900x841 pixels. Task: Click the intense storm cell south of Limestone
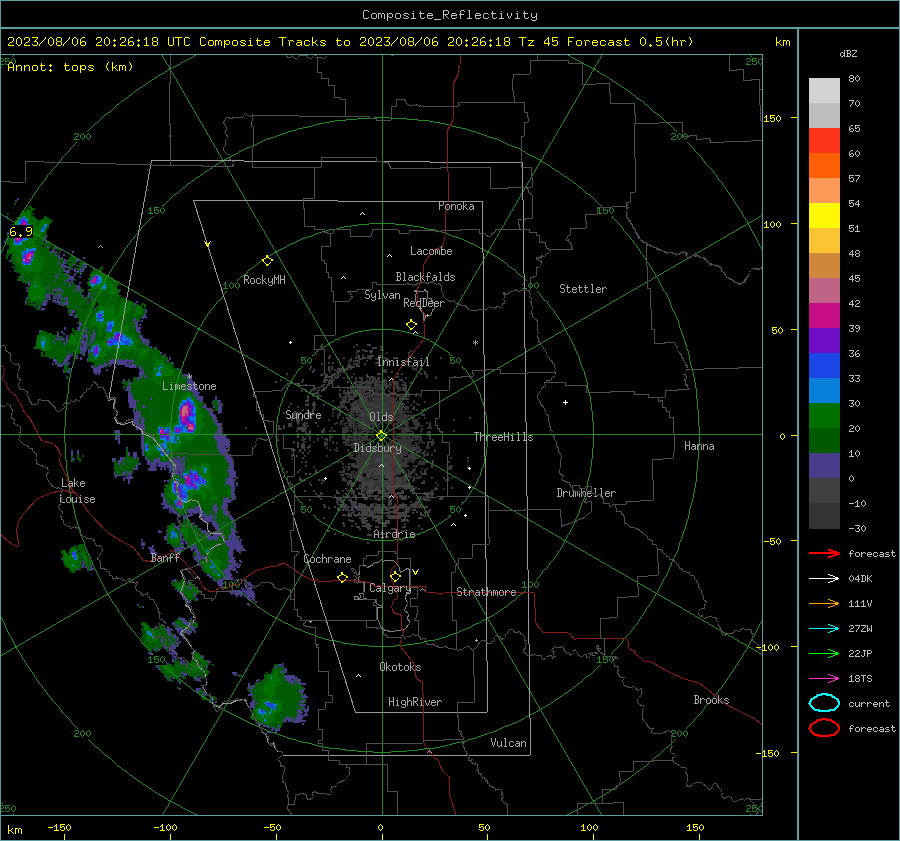click(187, 416)
